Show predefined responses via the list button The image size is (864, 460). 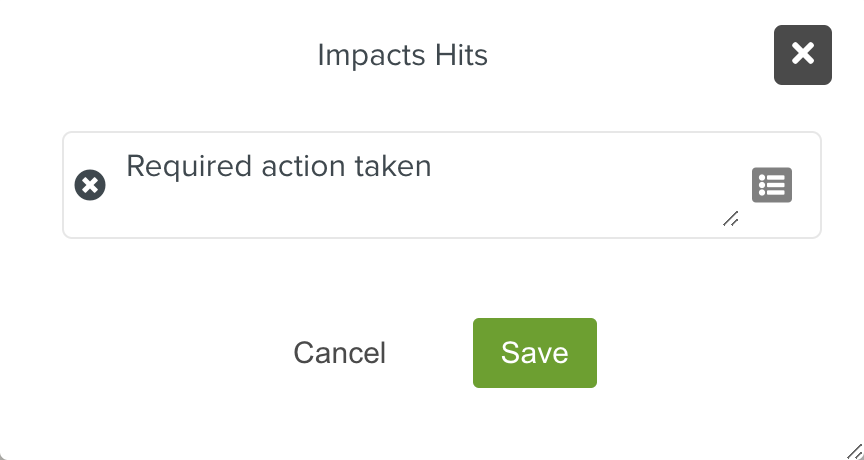771,185
